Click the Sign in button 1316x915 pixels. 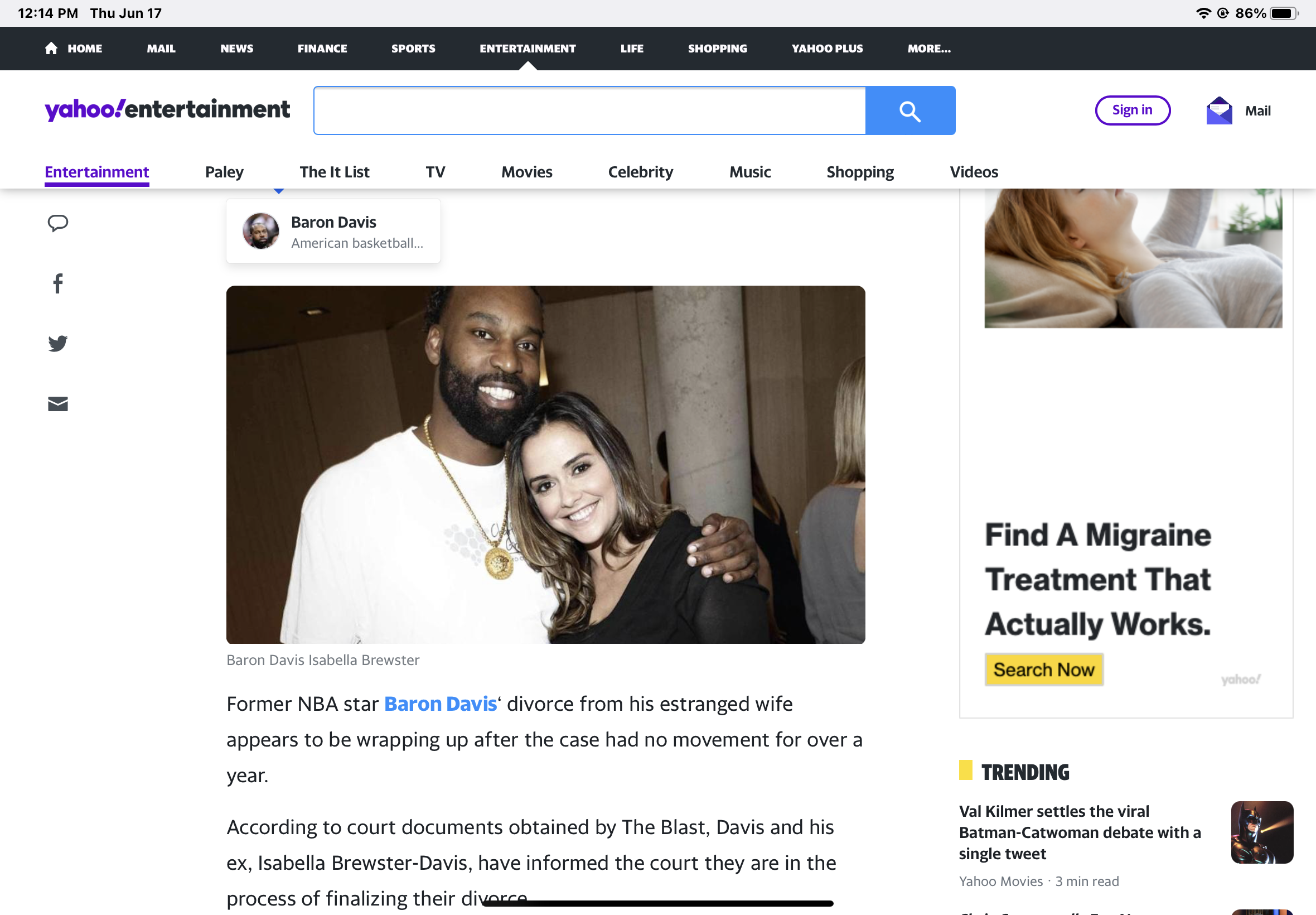pyautogui.click(x=1132, y=110)
